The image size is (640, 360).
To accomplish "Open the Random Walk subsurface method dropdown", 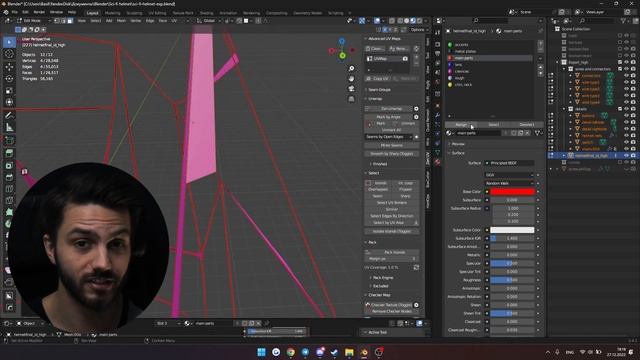I will point(509,183).
